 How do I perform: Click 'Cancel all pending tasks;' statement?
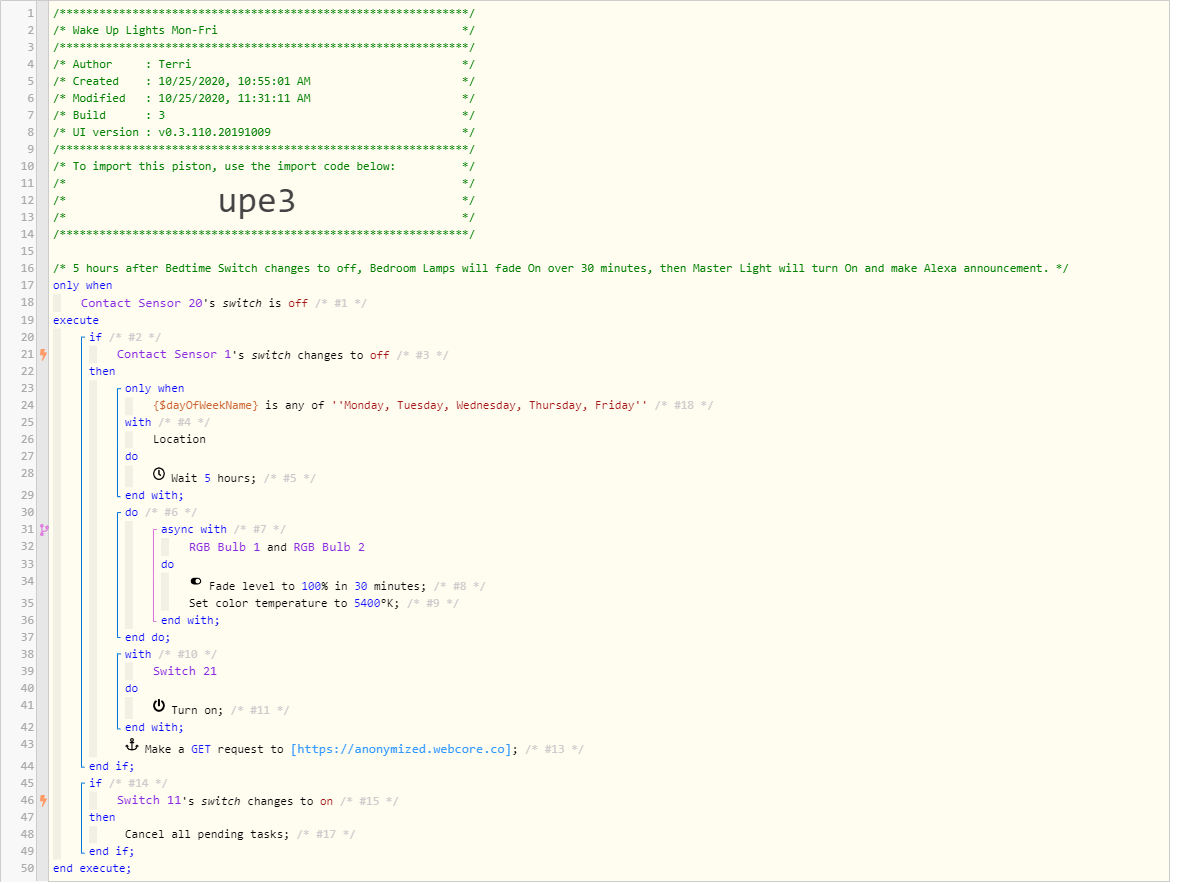207,834
